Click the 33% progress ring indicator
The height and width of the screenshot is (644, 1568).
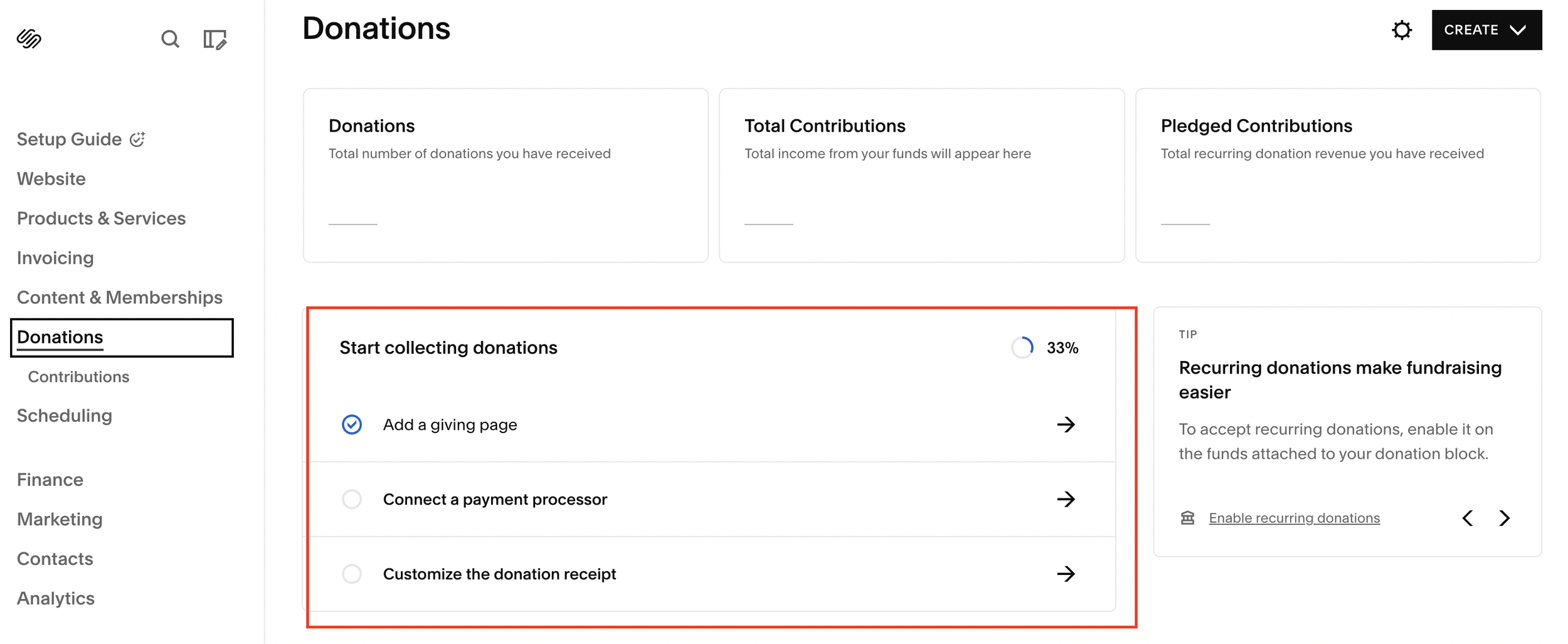coord(1022,348)
